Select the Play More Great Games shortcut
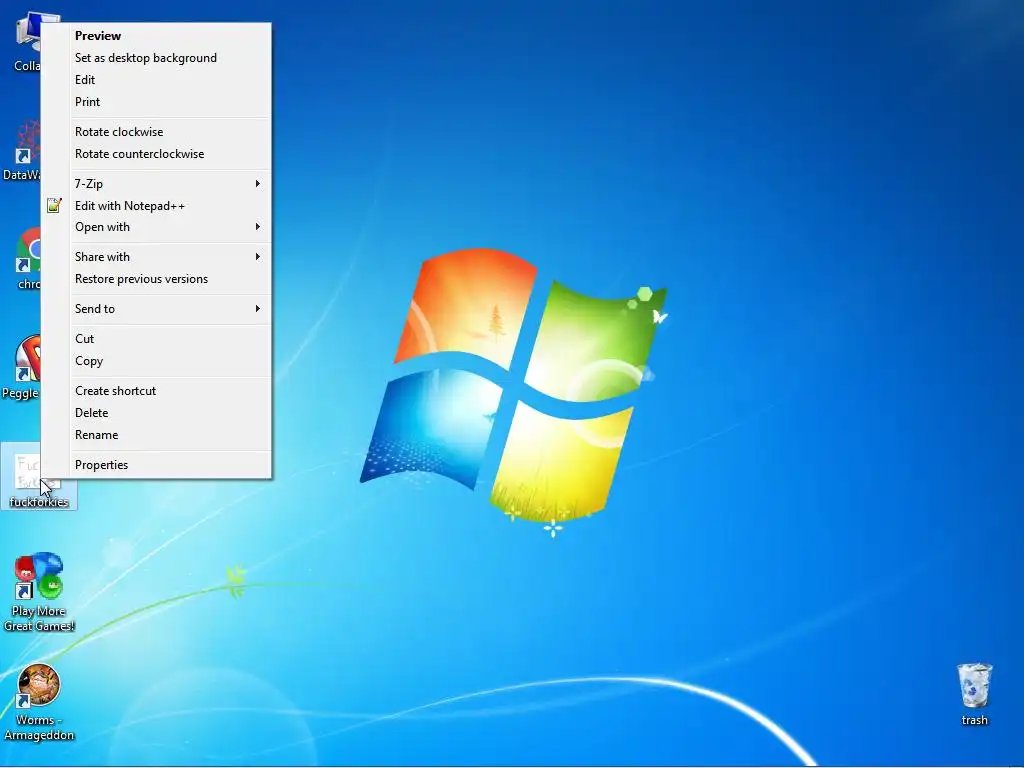The height and width of the screenshot is (768, 1024). tap(39, 592)
